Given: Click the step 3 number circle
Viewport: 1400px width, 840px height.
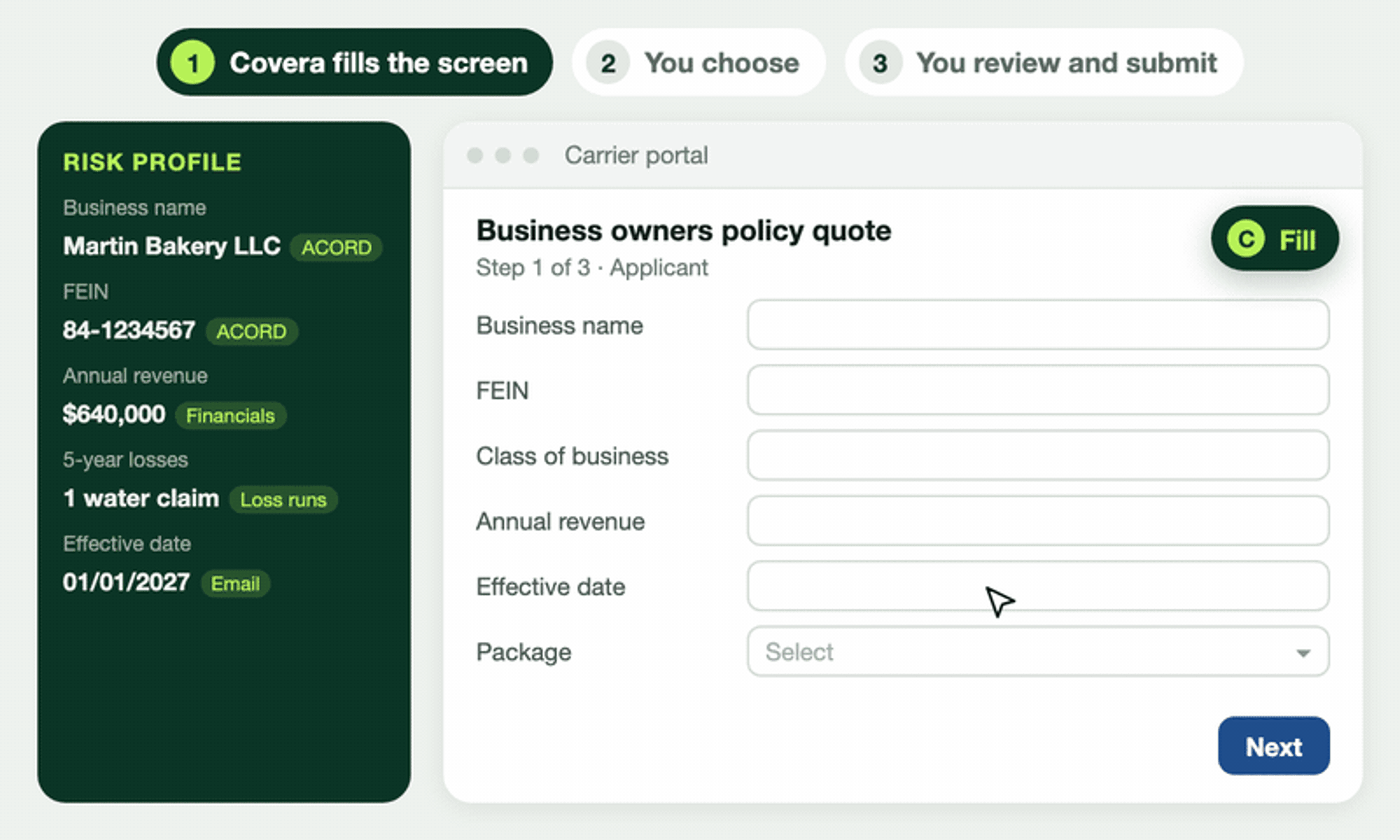Looking at the screenshot, I should (880, 62).
